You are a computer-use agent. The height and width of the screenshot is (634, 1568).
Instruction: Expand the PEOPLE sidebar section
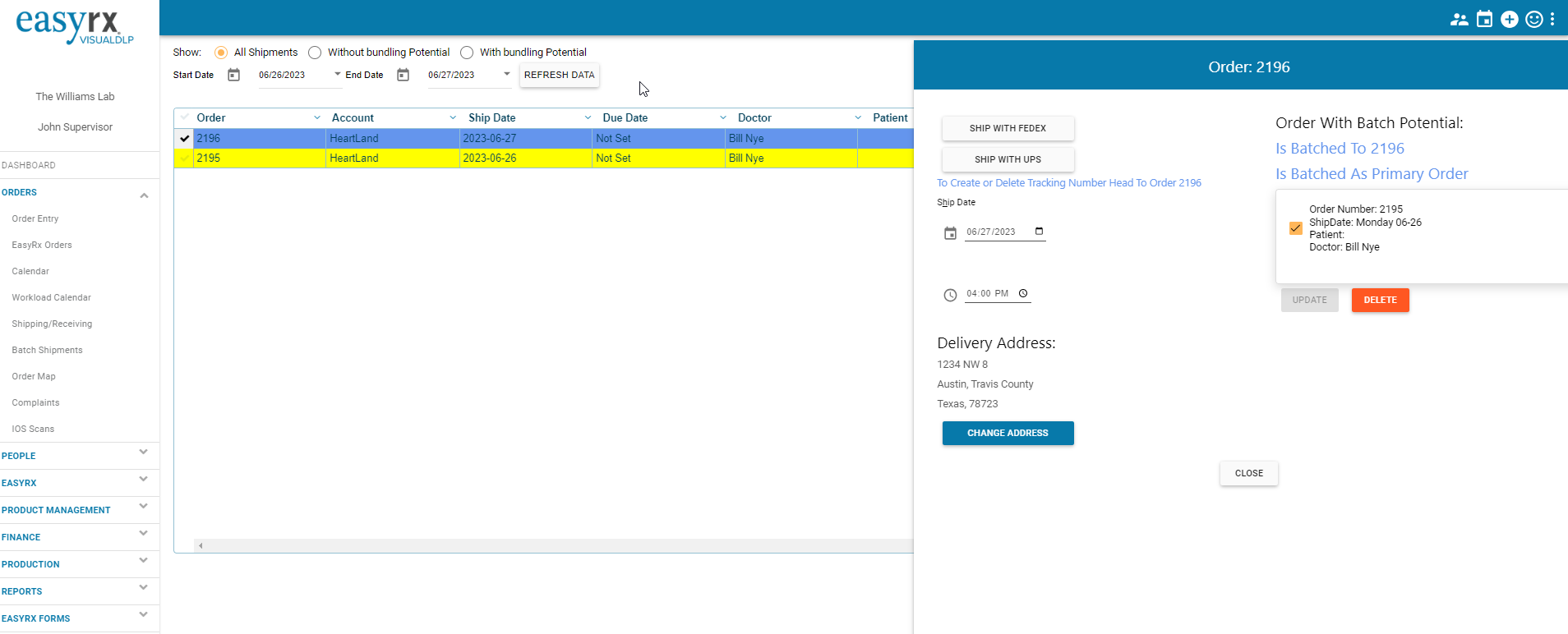(x=143, y=453)
